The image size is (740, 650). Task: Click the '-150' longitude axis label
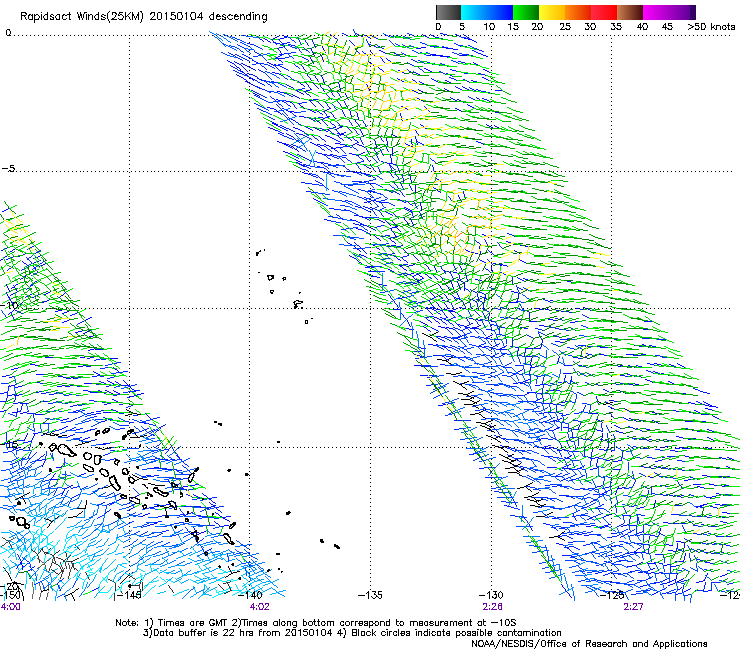[10, 595]
